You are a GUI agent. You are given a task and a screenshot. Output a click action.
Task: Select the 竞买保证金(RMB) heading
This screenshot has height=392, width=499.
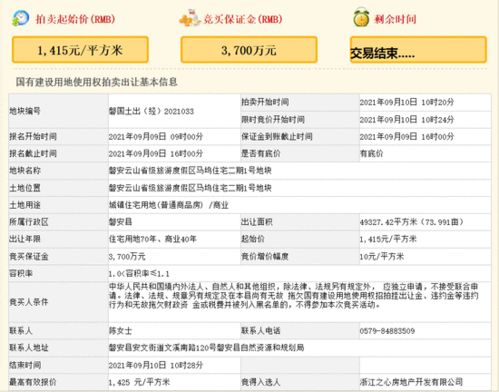click(x=243, y=19)
